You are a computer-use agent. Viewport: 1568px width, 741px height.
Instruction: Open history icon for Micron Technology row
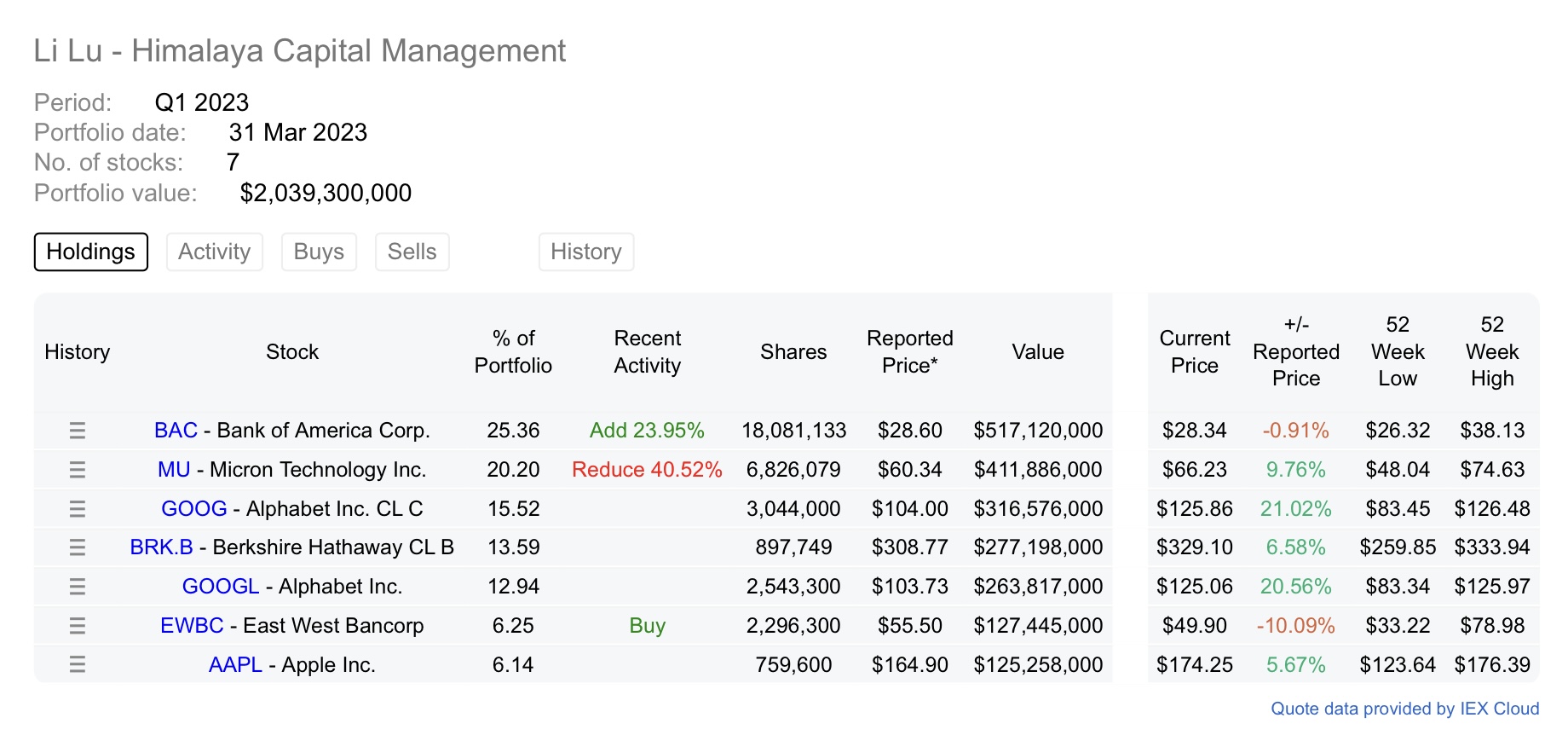78,470
